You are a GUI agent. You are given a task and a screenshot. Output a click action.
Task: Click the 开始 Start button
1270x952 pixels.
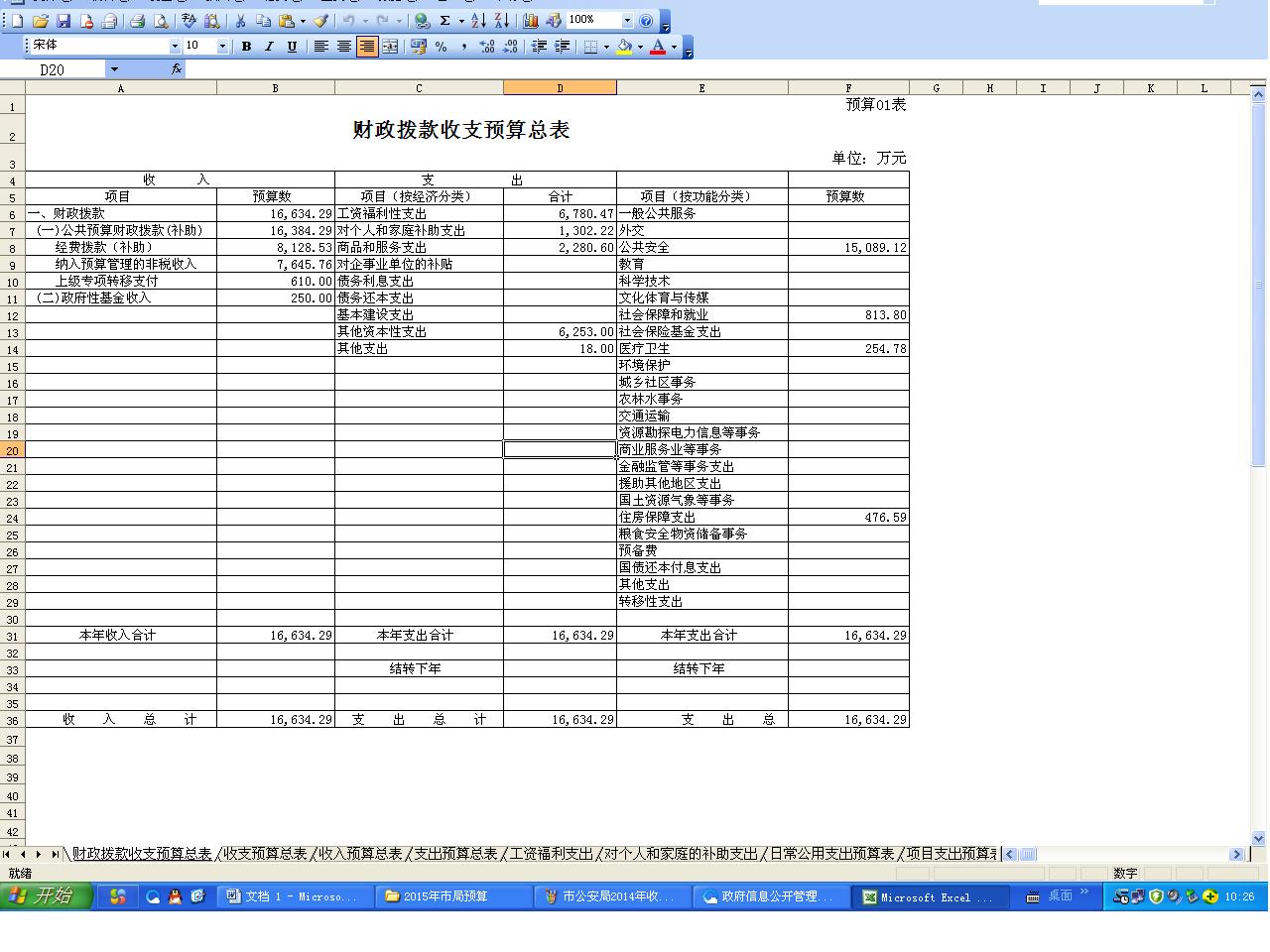tap(47, 896)
